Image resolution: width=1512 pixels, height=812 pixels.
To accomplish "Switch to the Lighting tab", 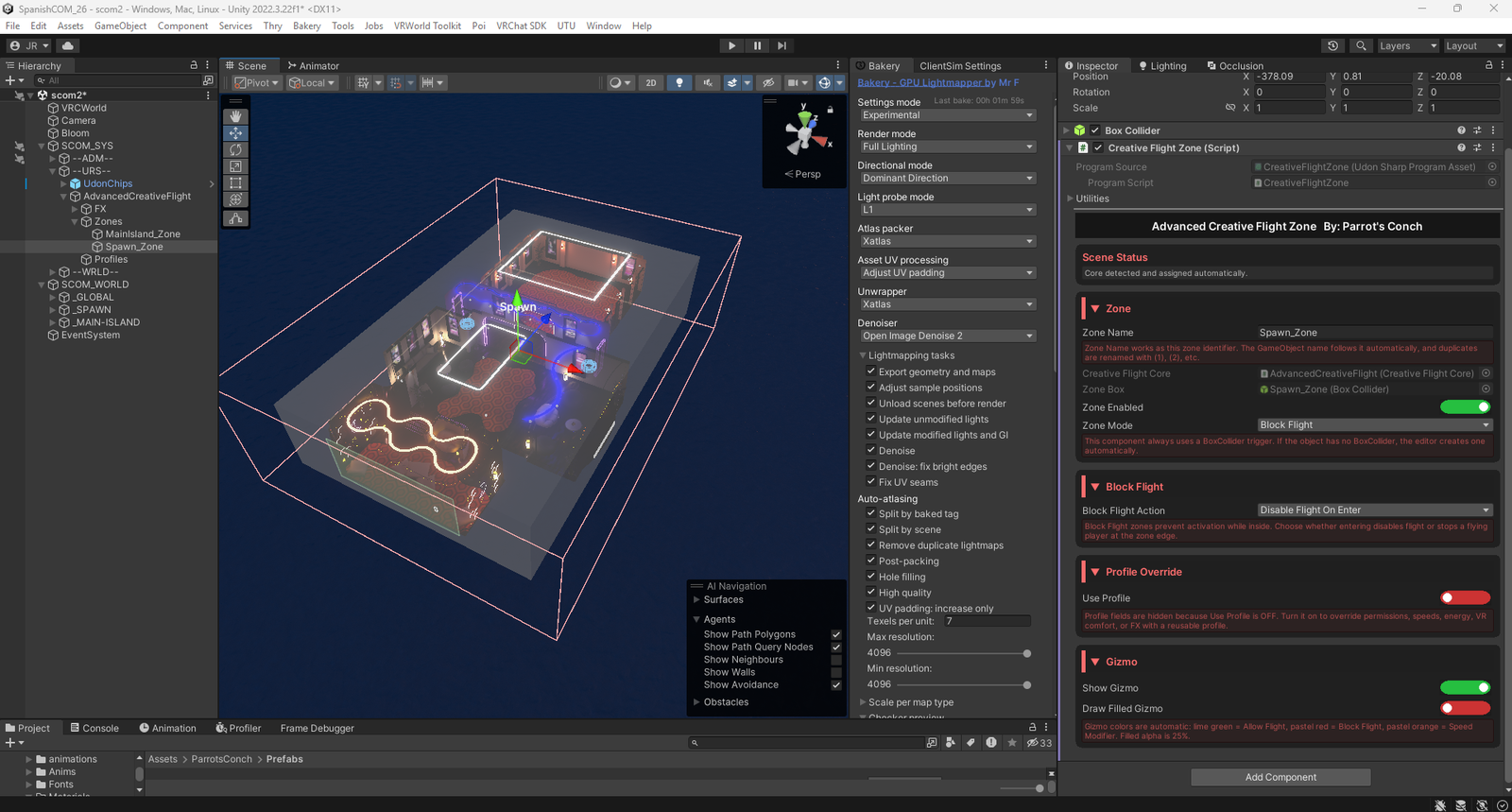I will point(1162,66).
